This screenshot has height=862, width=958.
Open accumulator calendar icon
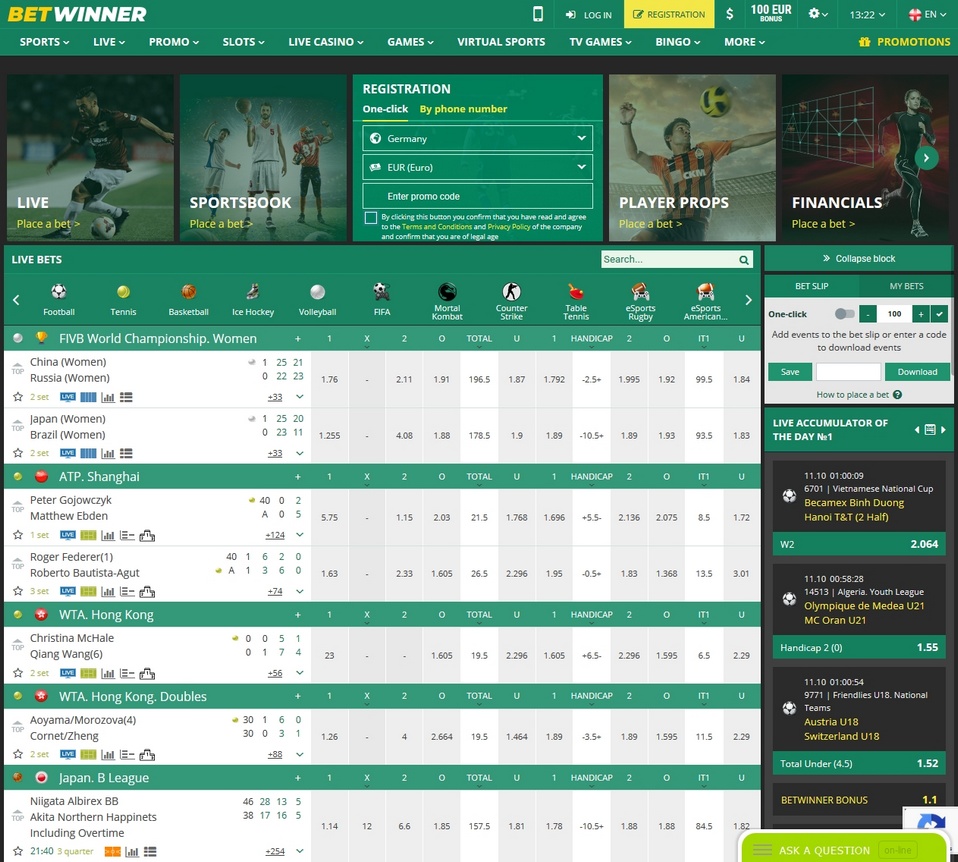click(x=930, y=429)
